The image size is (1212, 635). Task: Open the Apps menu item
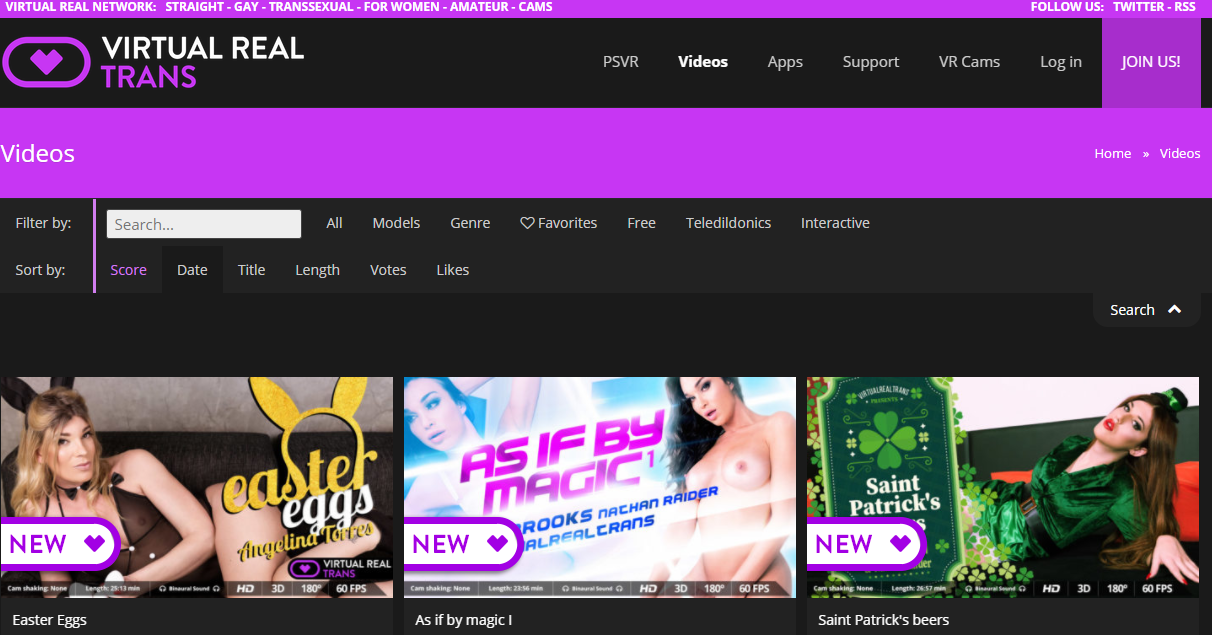(x=785, y=61)
